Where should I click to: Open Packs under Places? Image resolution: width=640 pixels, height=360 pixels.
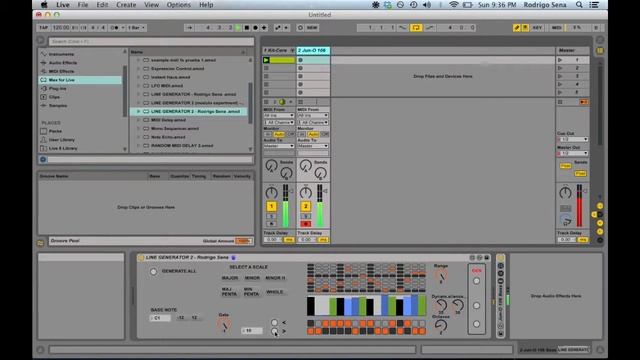pyautogui.click(x=55, y=131)
